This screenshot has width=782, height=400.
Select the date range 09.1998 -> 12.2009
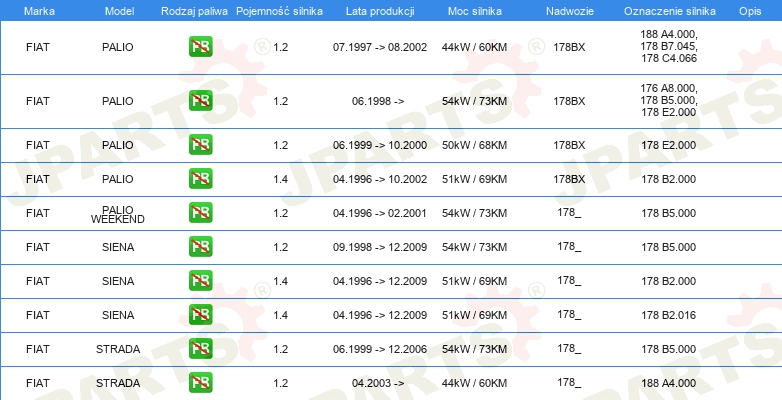click(380, 247)
